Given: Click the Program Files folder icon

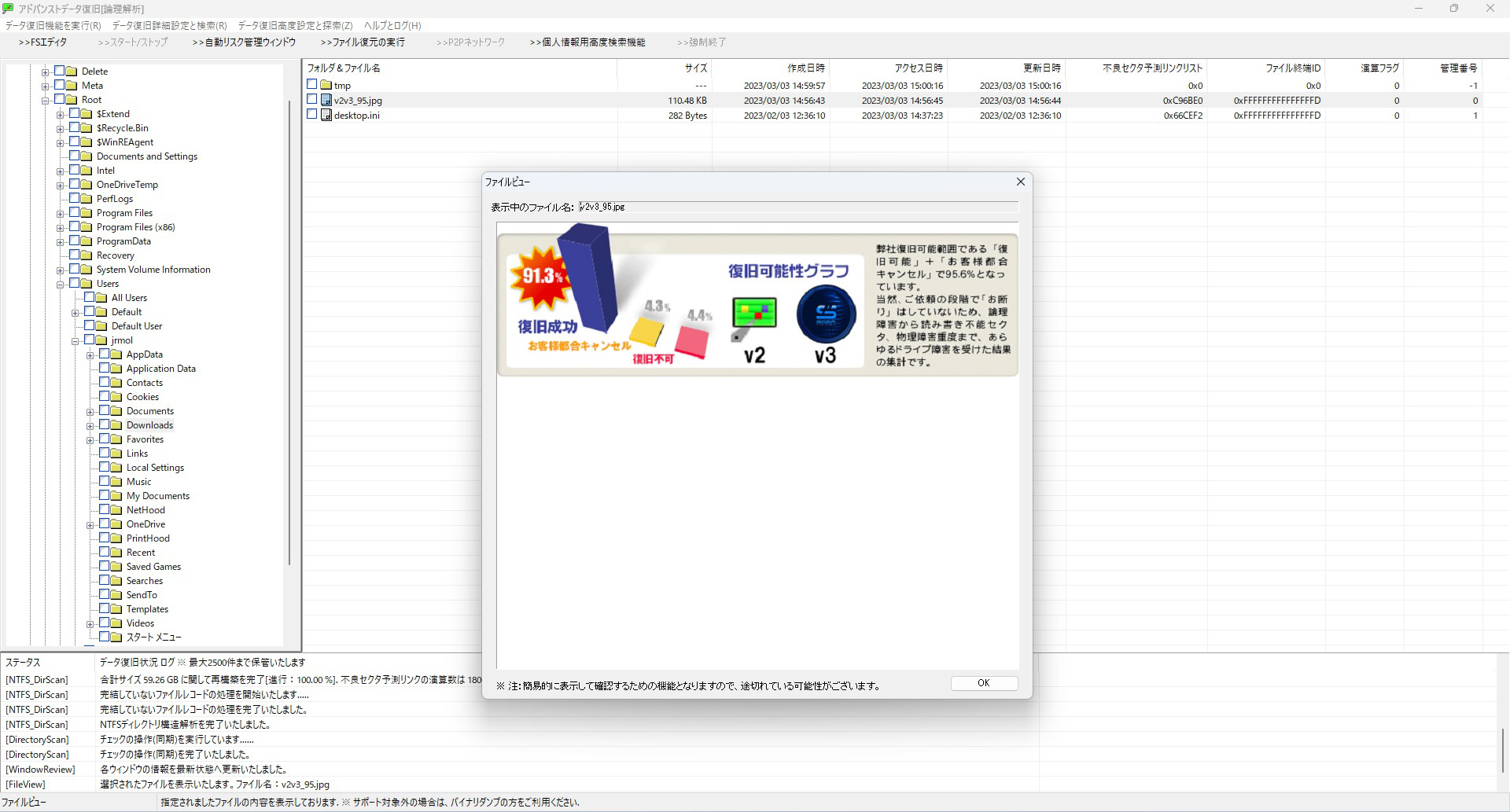Looking at the screenshot, I should (x=87, y=213).
